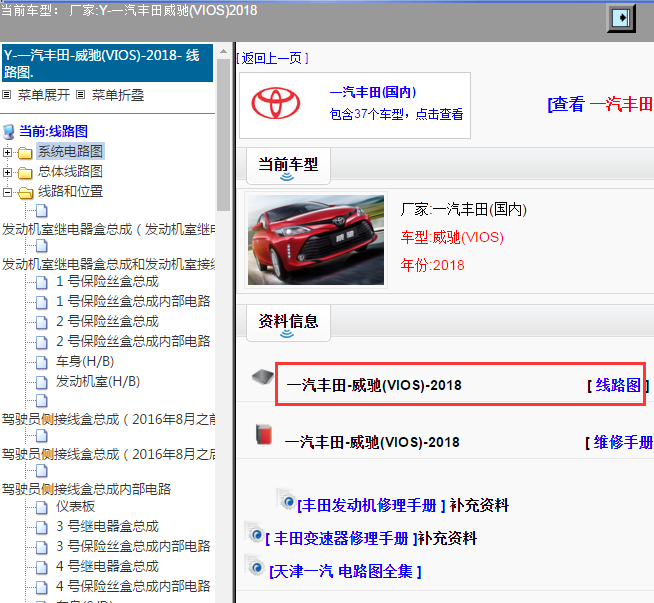Open the 线路图 link for 威驰 2018
Image resolution: width=654 pixels, height=603 pixels.
[618, 385]
